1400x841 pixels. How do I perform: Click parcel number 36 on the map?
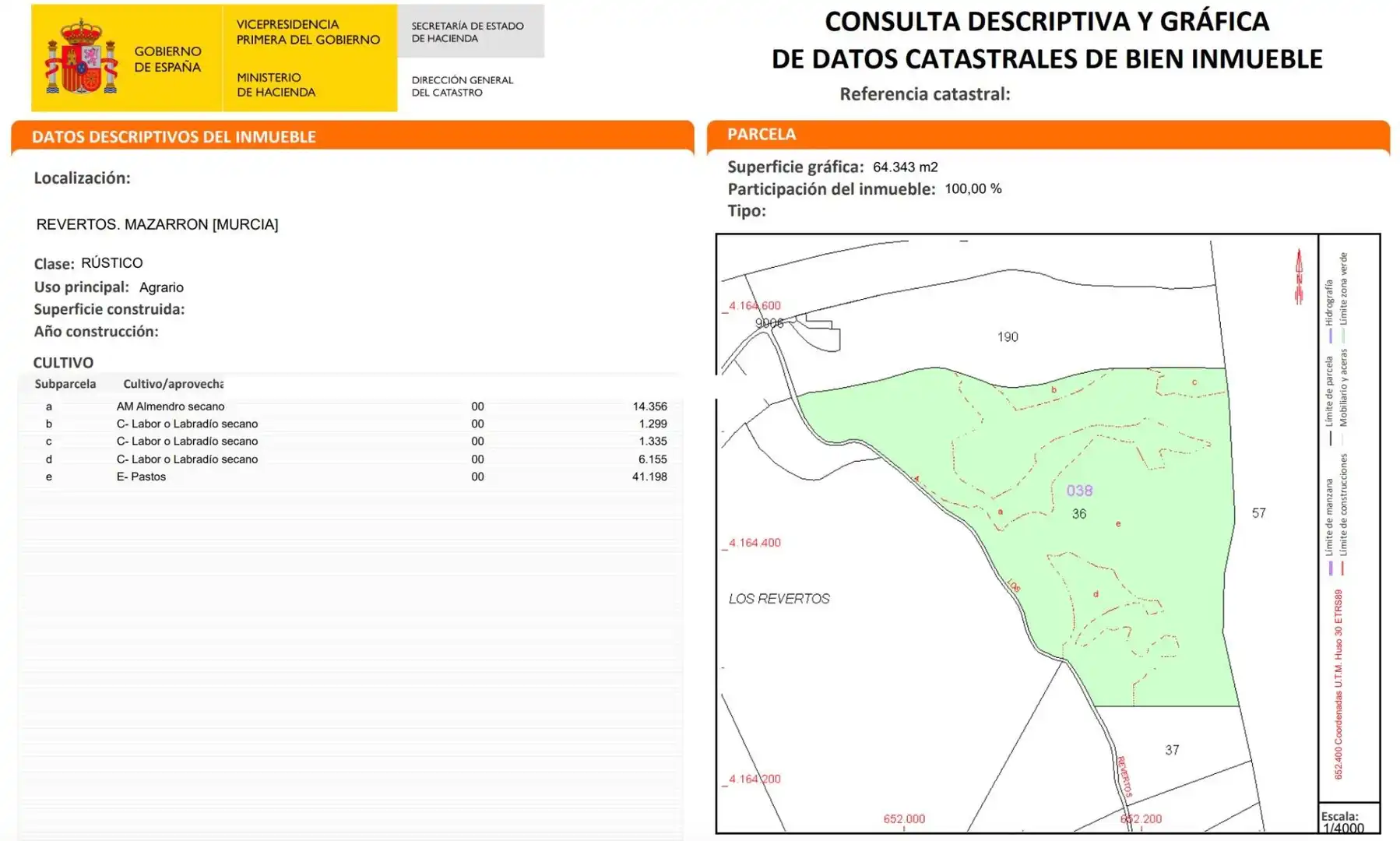click(1078, 514)
